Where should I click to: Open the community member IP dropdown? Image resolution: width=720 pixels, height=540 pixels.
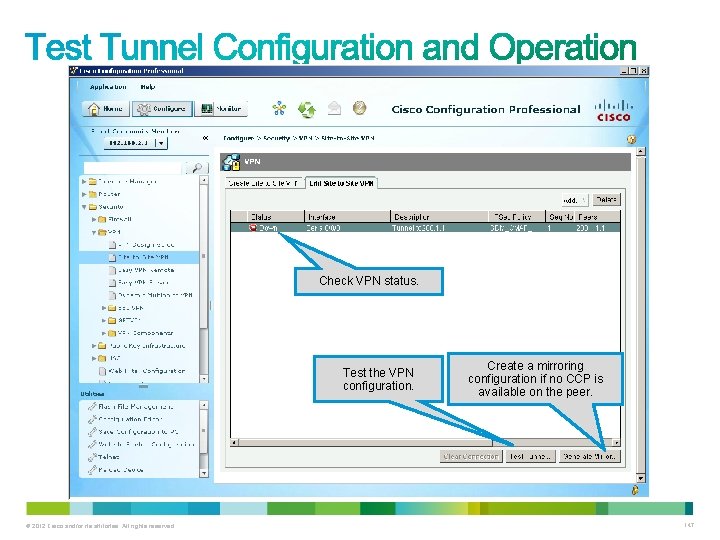tap(160, 143)
